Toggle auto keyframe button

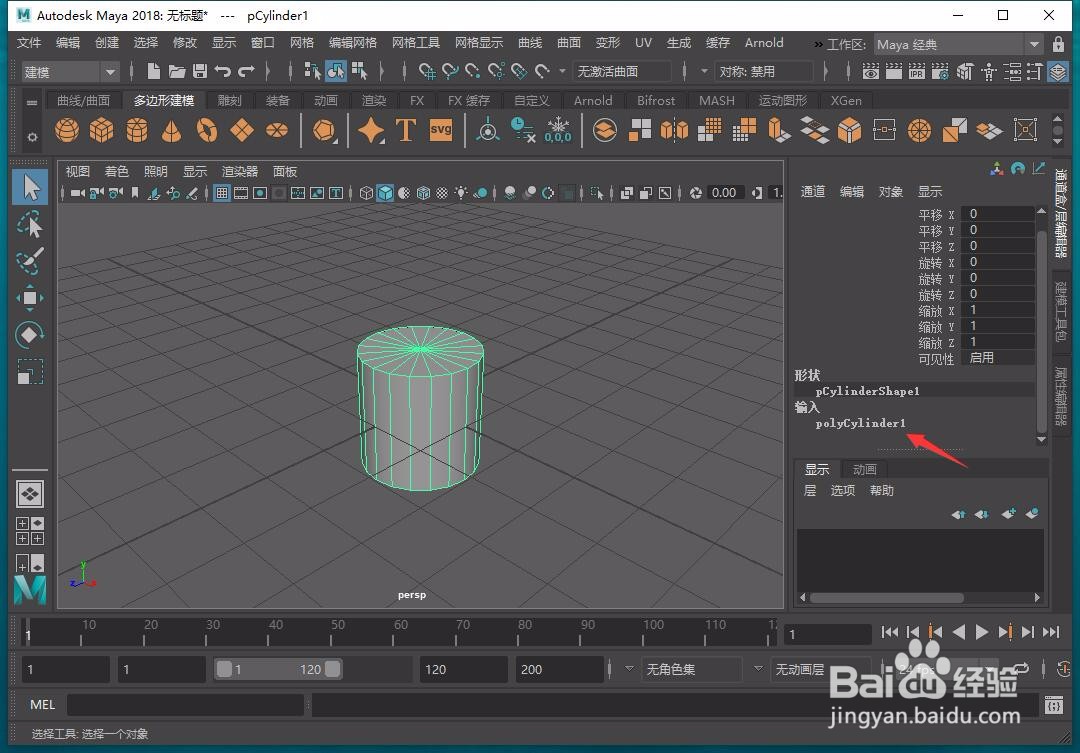click(x=1063, y=668)
